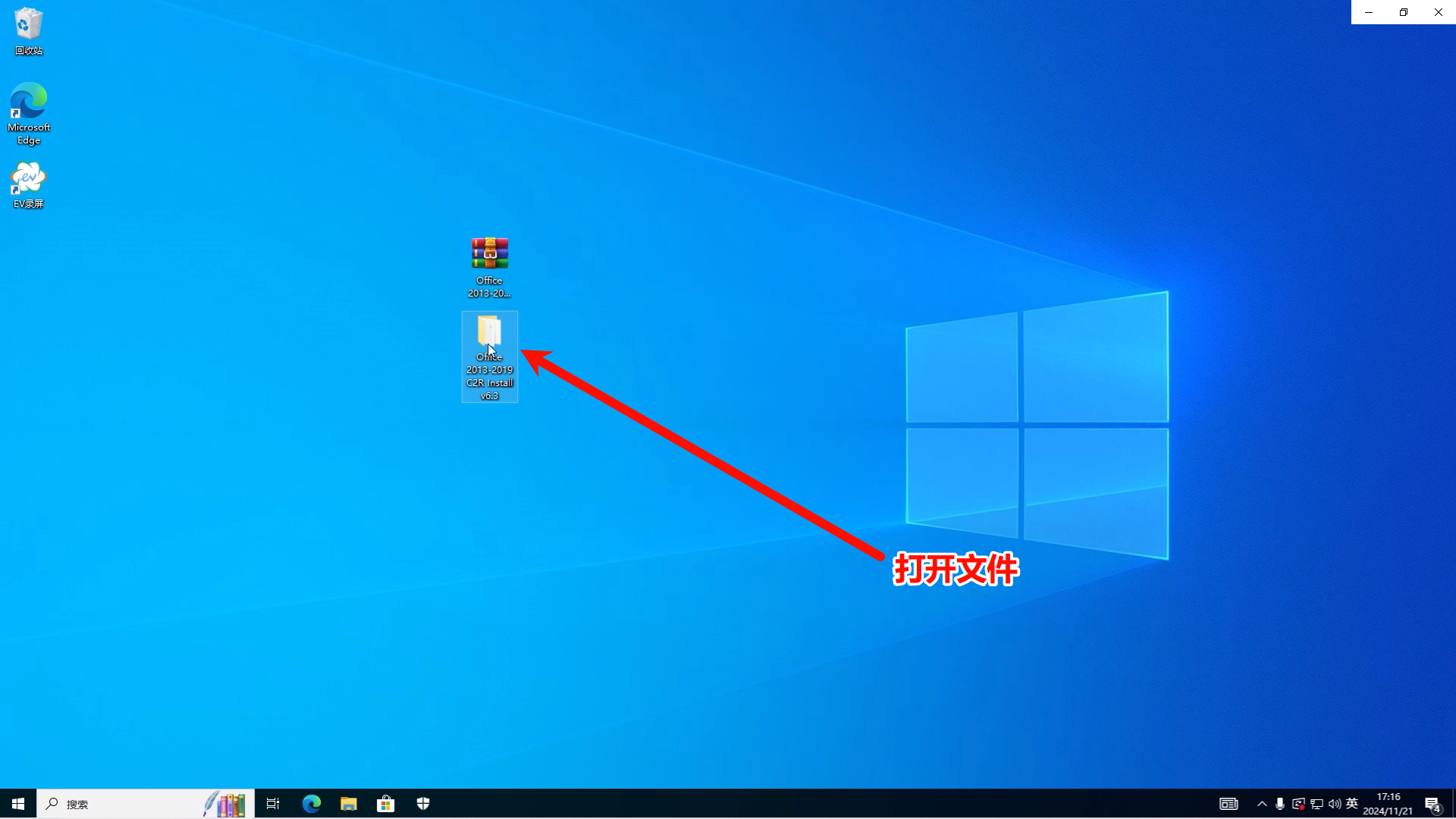
Task: Open Windows Security shield in taskbar
Action: (423, 804)
